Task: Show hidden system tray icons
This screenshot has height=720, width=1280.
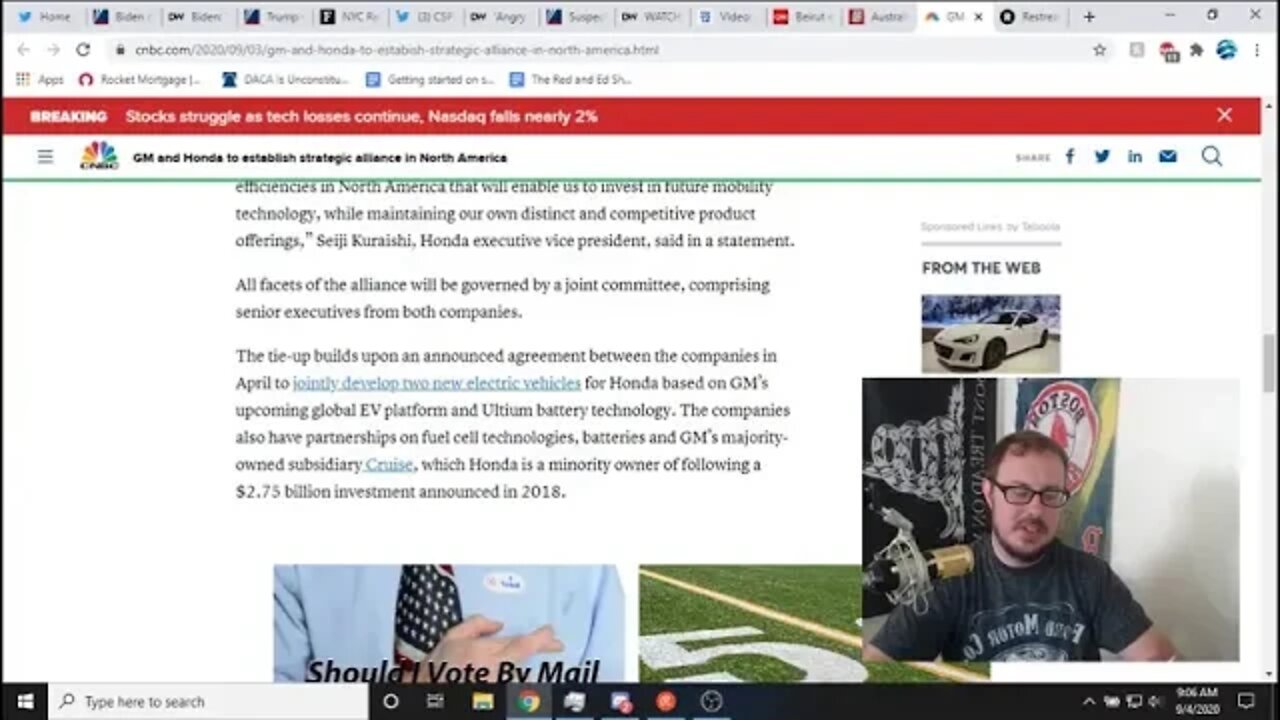Action: point(1088,701)
